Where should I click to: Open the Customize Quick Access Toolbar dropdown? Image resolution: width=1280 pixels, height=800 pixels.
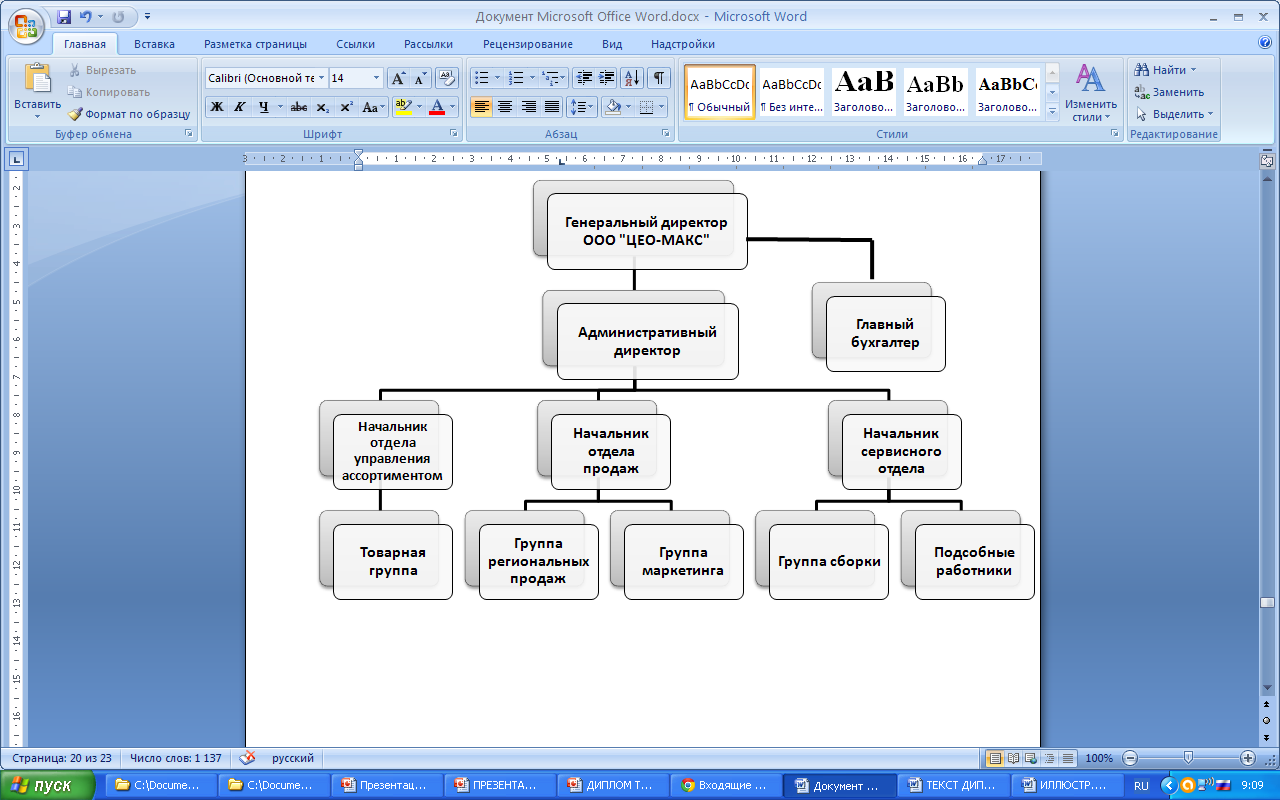click(x=148, y=17)
